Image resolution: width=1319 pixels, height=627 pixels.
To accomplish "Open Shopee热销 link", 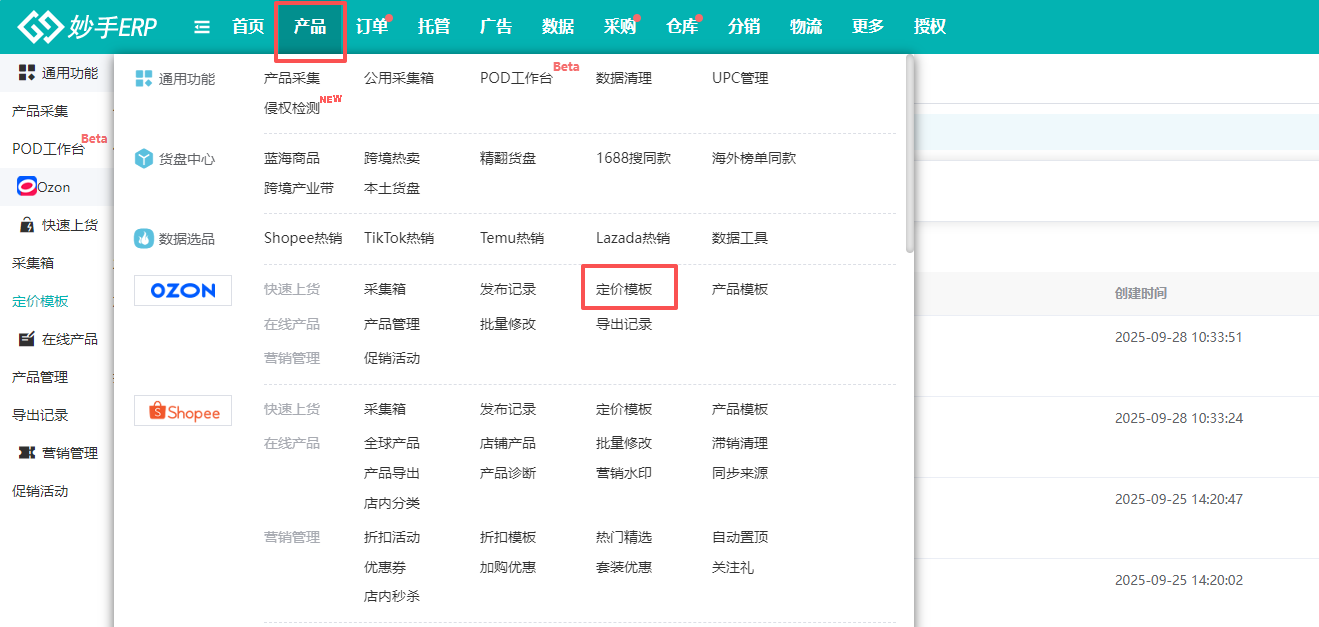I will [303, 238].
